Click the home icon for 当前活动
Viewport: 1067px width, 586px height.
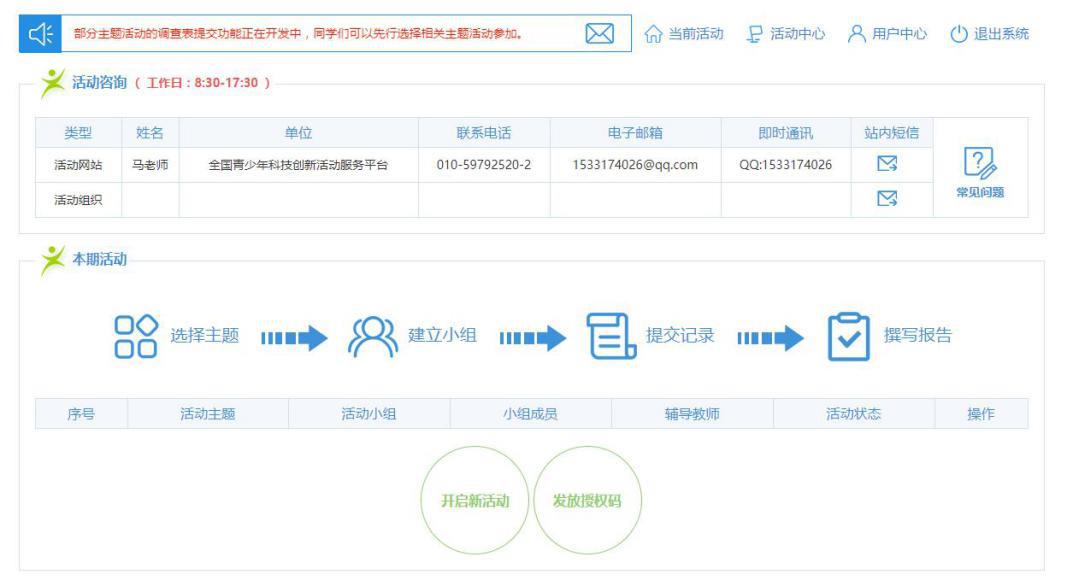(653, 34)
